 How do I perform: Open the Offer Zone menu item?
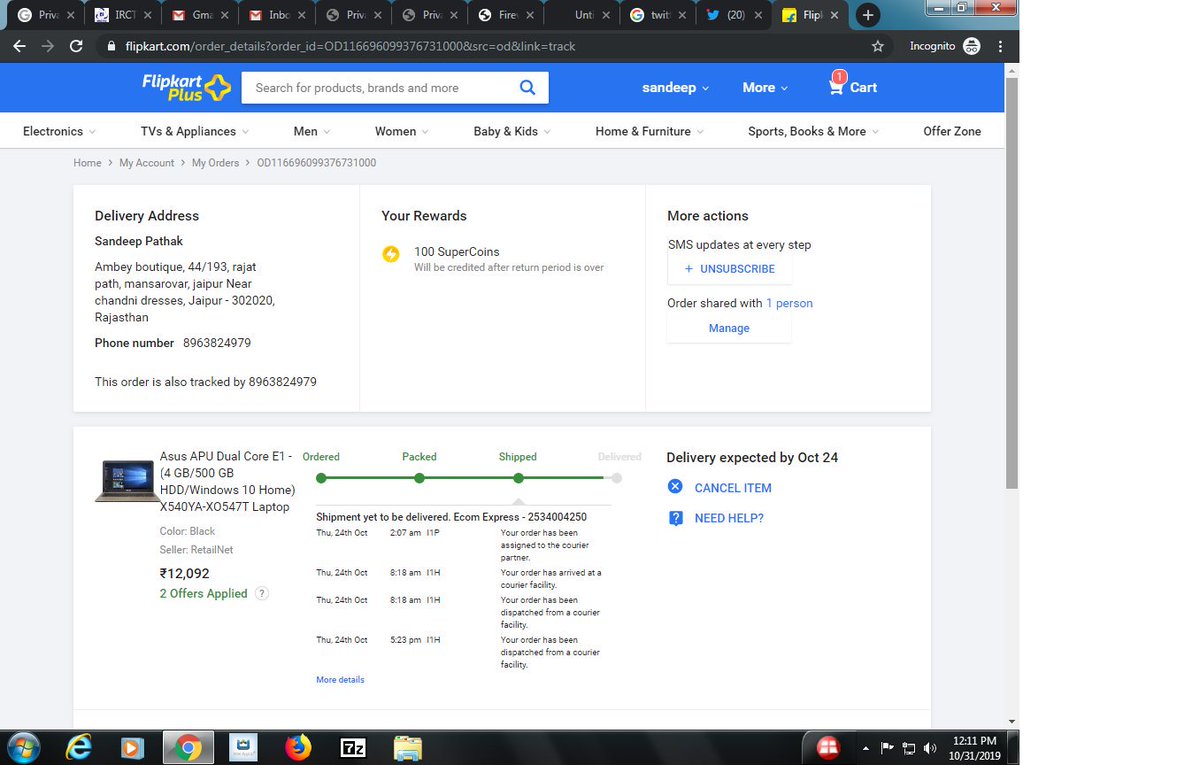pyautogui.click(x=952, y=131)
